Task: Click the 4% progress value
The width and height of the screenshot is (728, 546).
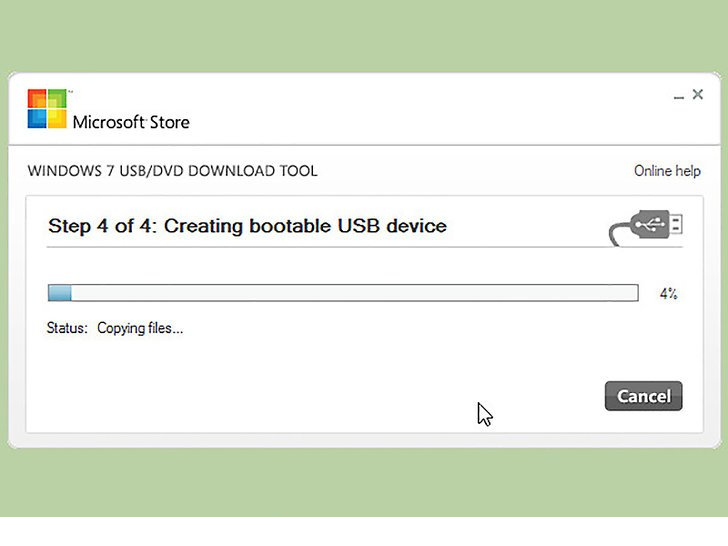Action: tap(669, 293)
